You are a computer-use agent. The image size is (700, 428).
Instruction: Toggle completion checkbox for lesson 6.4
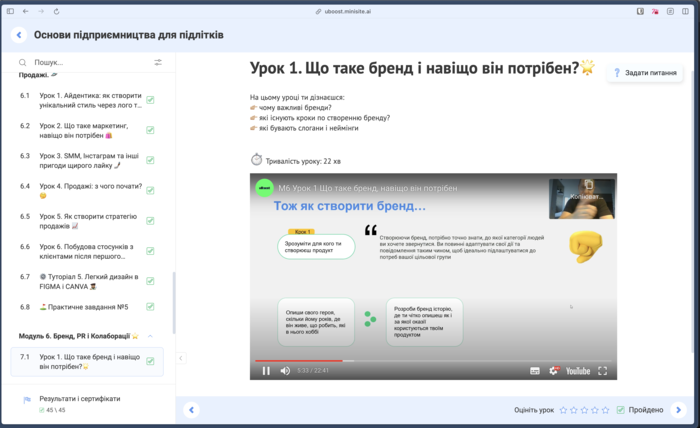coord(150,187)
